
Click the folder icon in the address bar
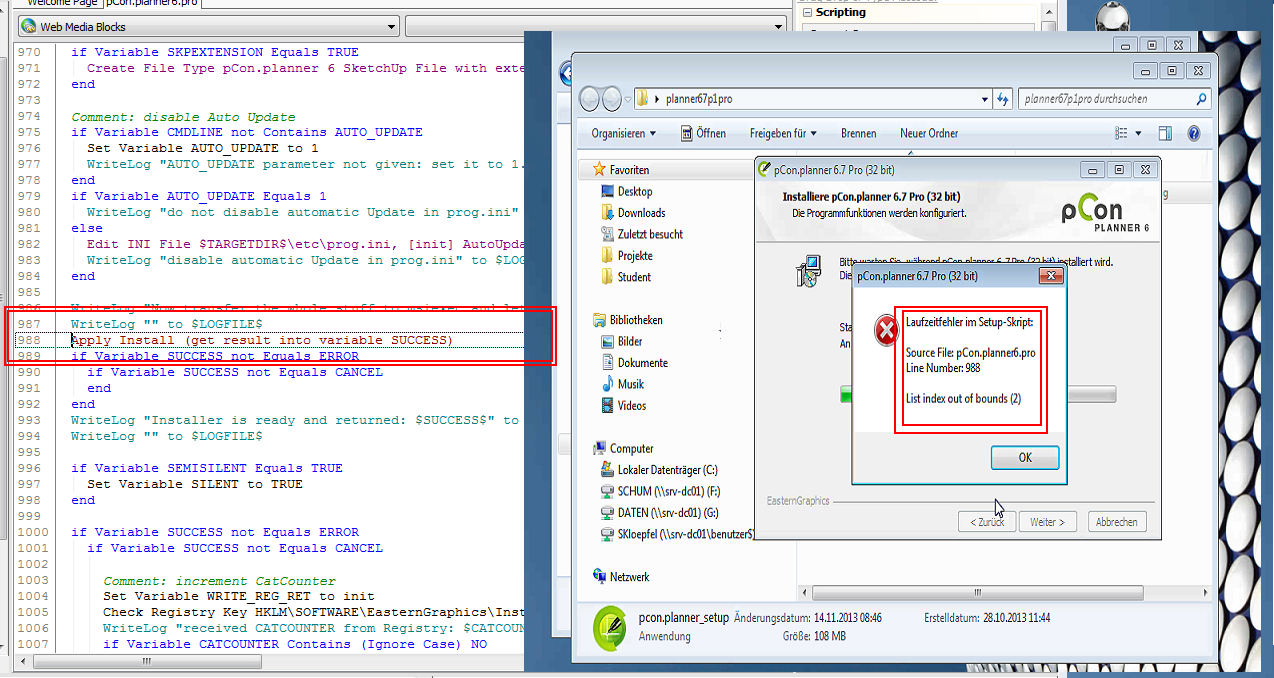[642, 99]
